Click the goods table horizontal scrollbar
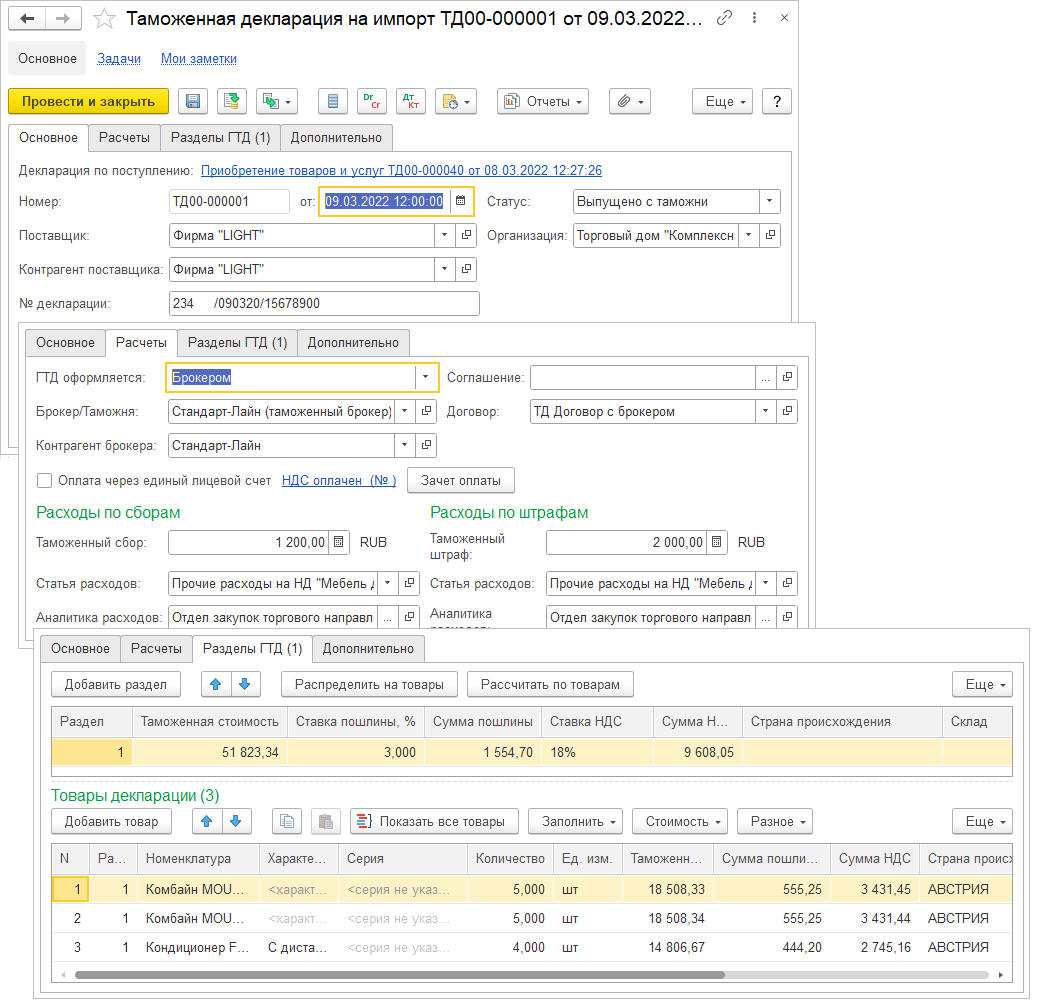 tap(400, 973)
